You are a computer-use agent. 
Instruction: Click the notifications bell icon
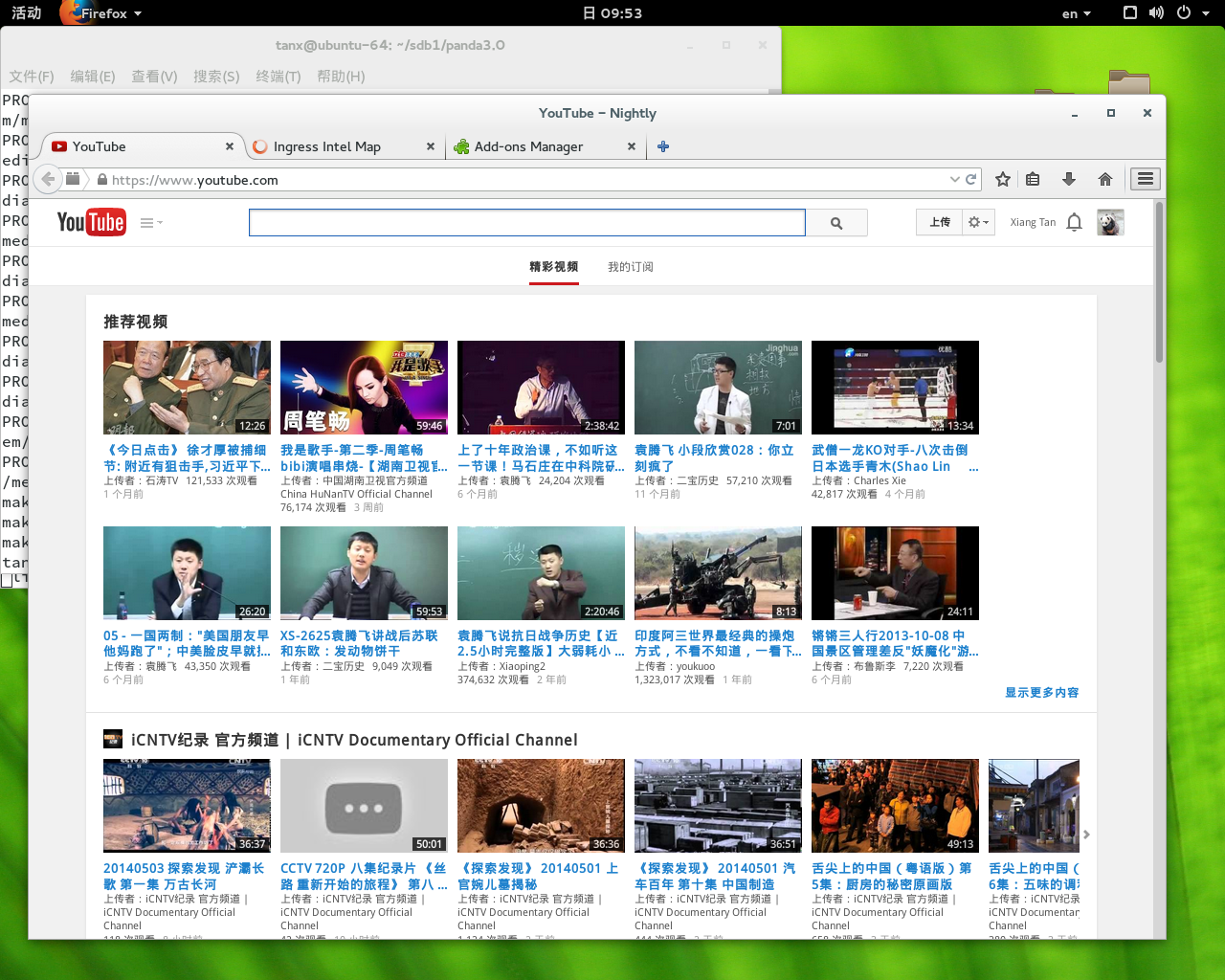pos(1074,222)
